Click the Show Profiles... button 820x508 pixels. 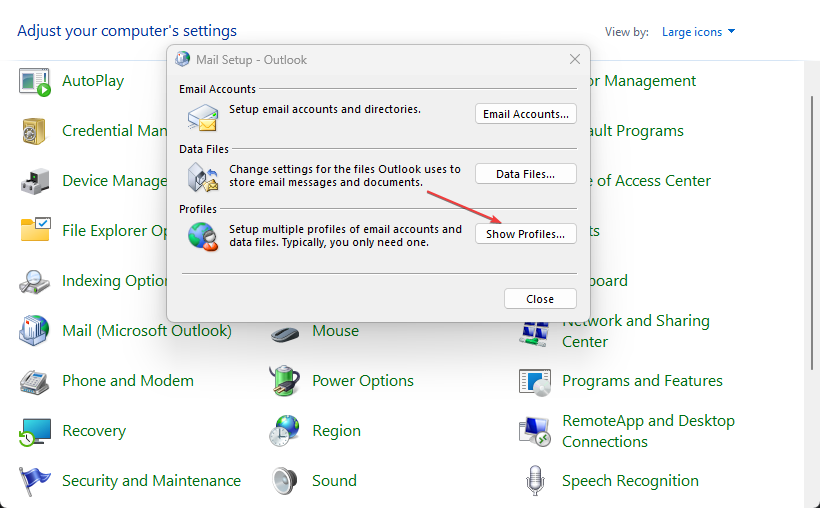[x=526, y=234]
